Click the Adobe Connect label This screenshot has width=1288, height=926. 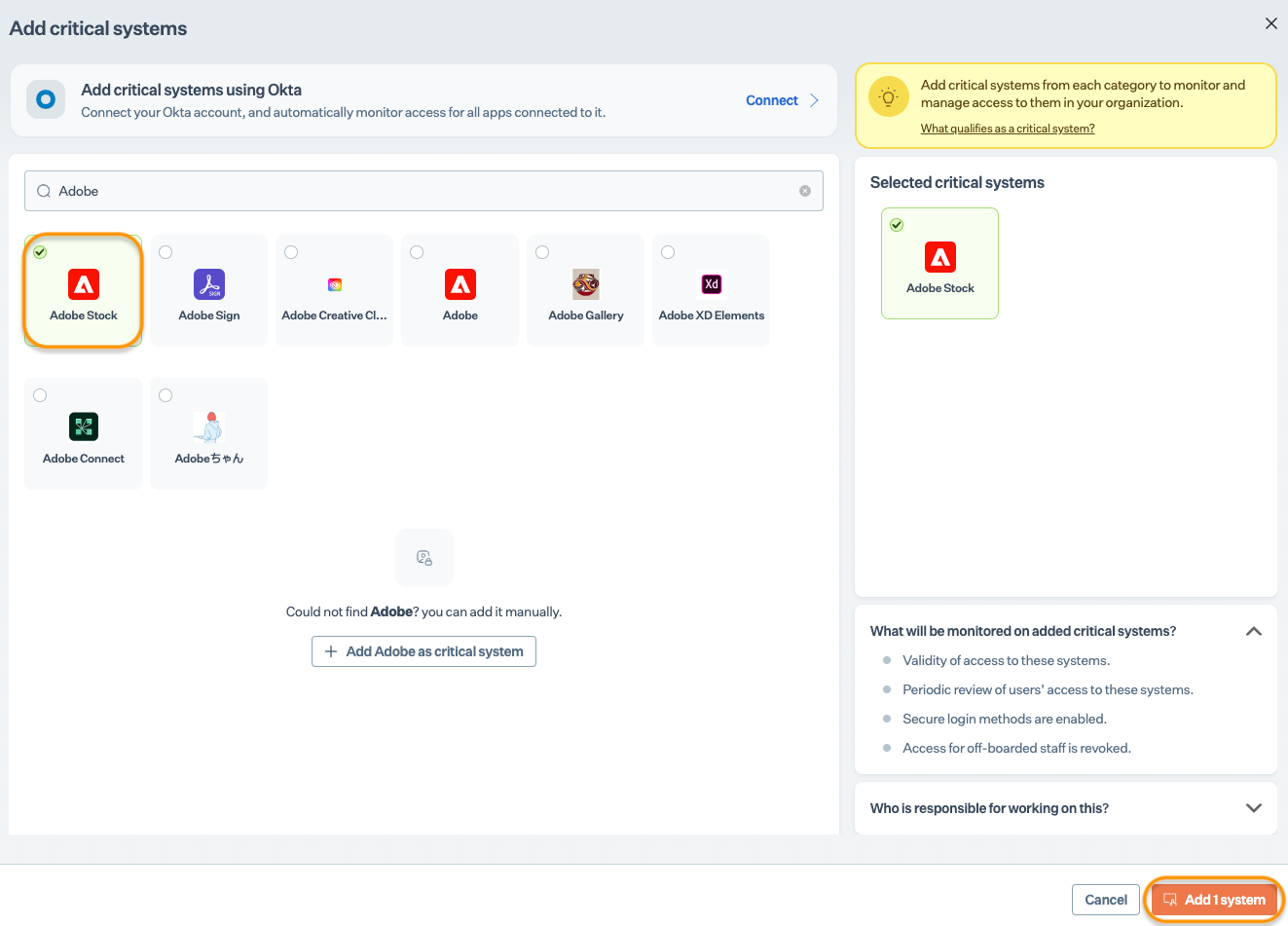(x=84, y=459)
